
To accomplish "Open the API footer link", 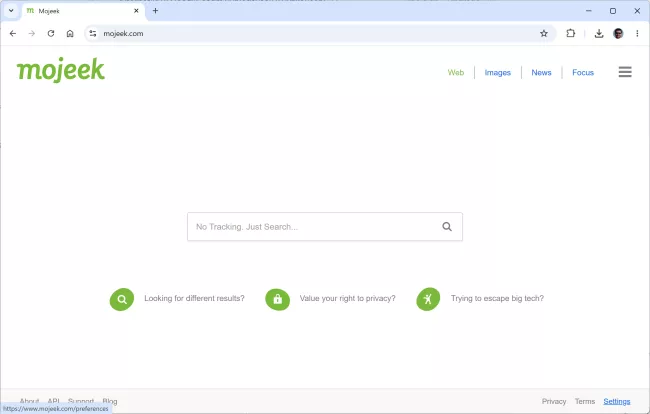I will [x=53, y=401].
